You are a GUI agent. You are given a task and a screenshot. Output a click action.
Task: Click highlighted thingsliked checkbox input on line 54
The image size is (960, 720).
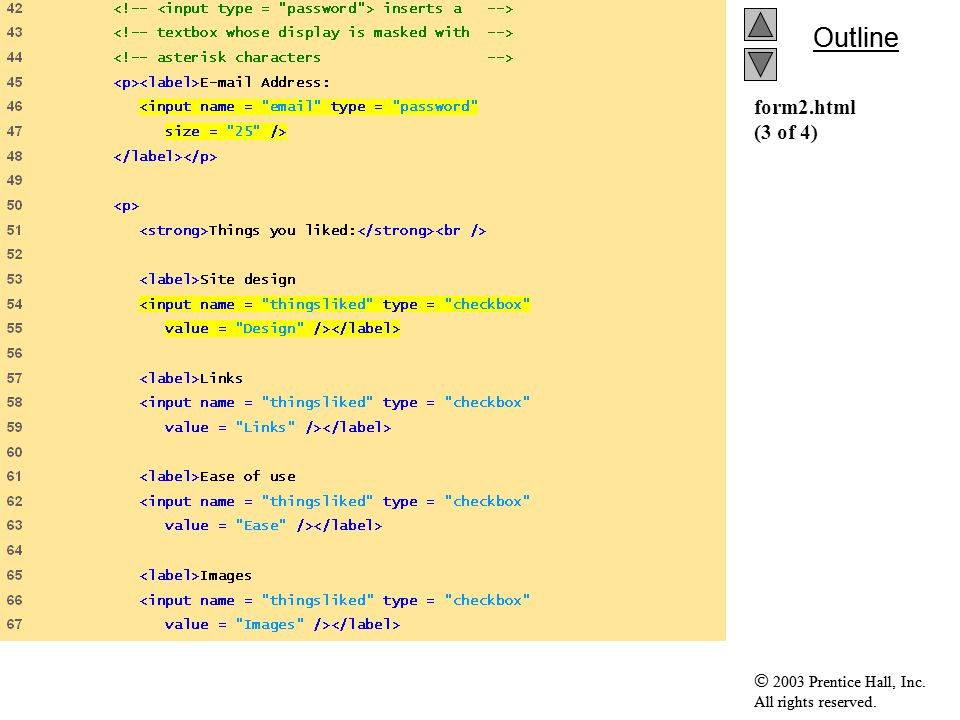tap(334, 304)
